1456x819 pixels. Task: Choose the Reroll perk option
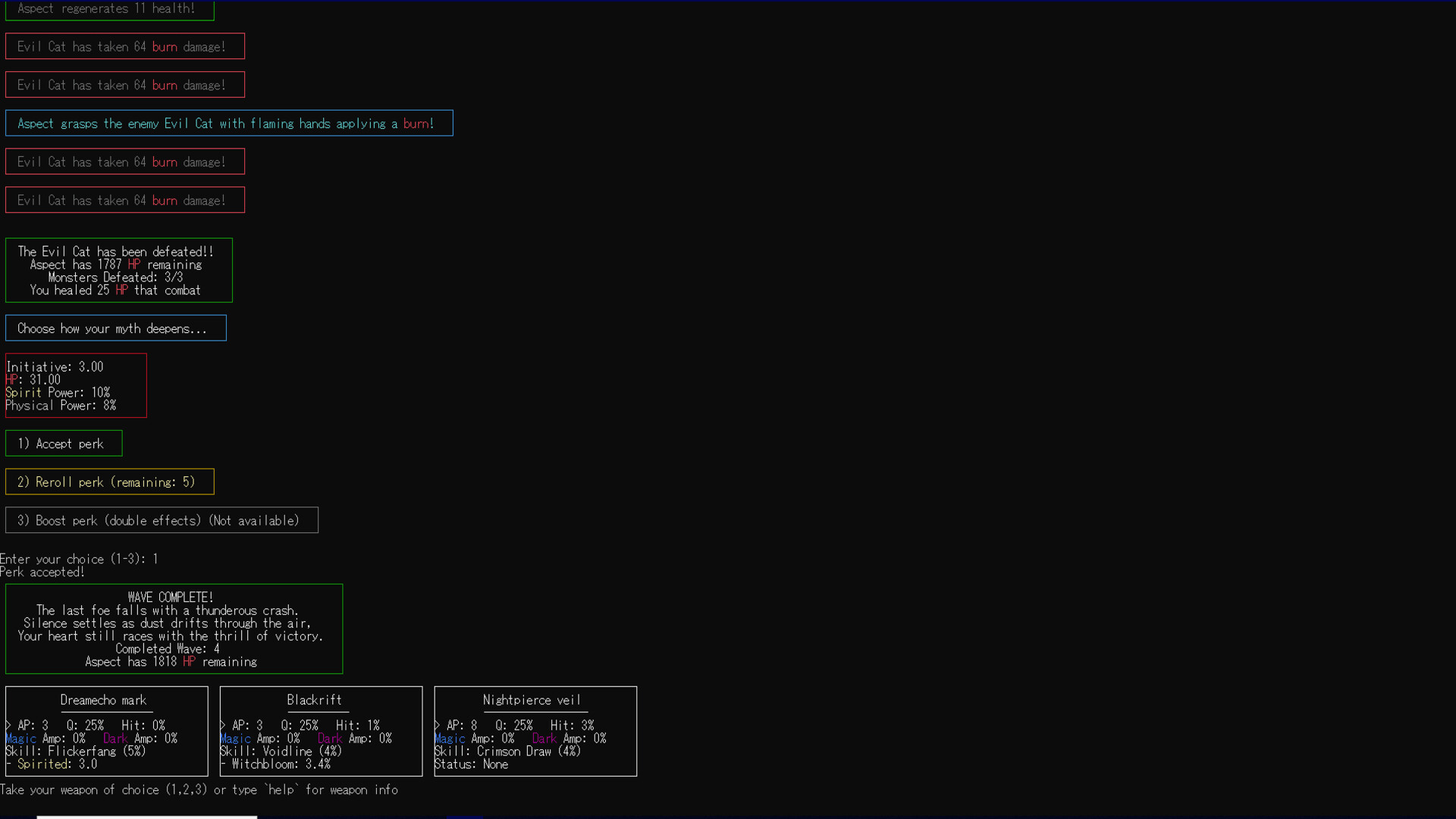[x=109, y=482]
